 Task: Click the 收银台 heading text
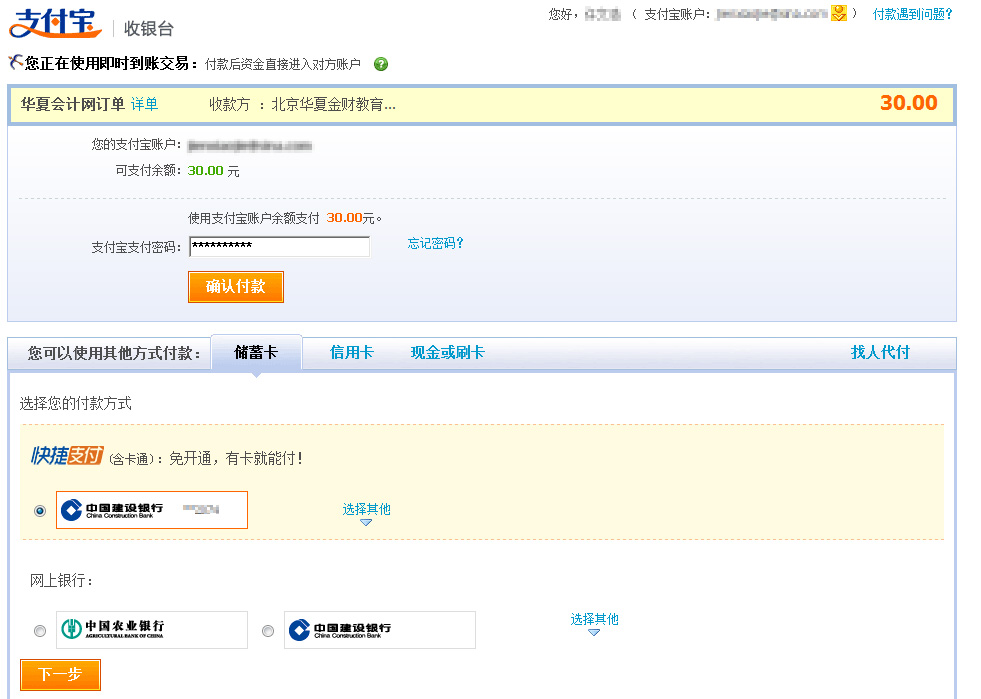(x=148, y=29)
